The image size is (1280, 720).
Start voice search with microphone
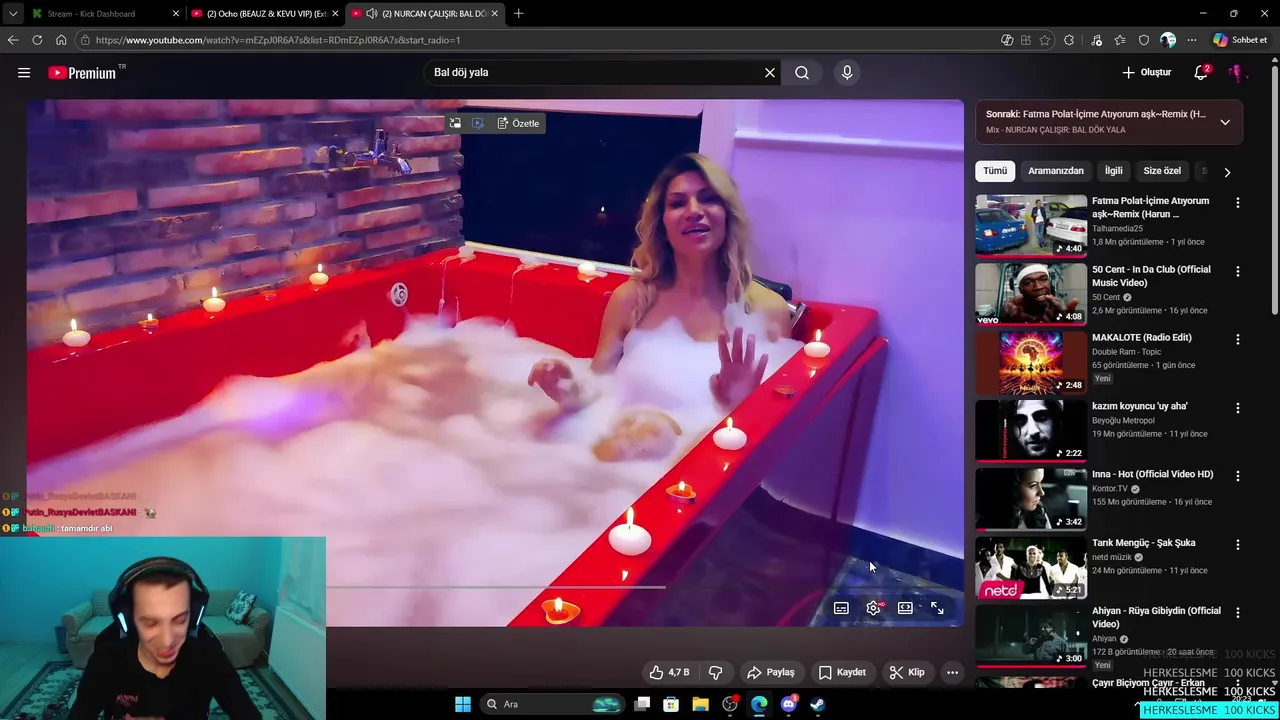pos(847,73)
